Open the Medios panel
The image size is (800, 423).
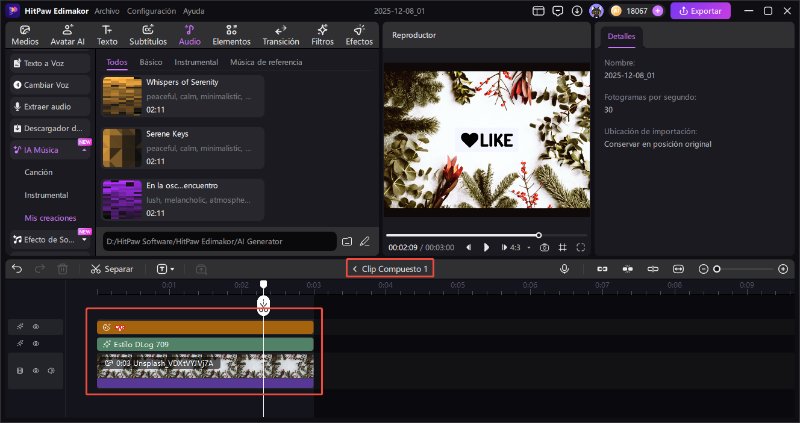[24, 35]
